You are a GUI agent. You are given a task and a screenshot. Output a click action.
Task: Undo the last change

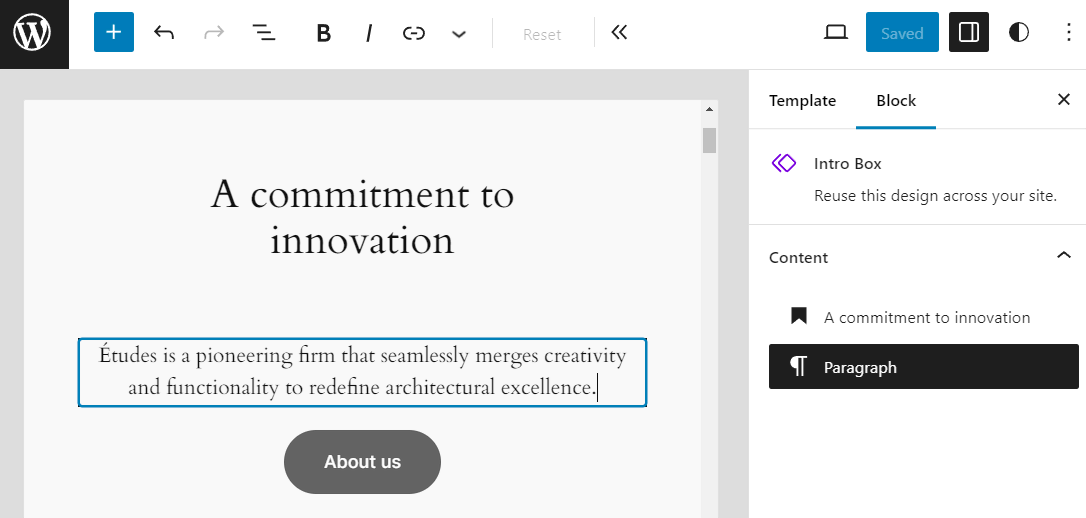click(x=164, y=33)
